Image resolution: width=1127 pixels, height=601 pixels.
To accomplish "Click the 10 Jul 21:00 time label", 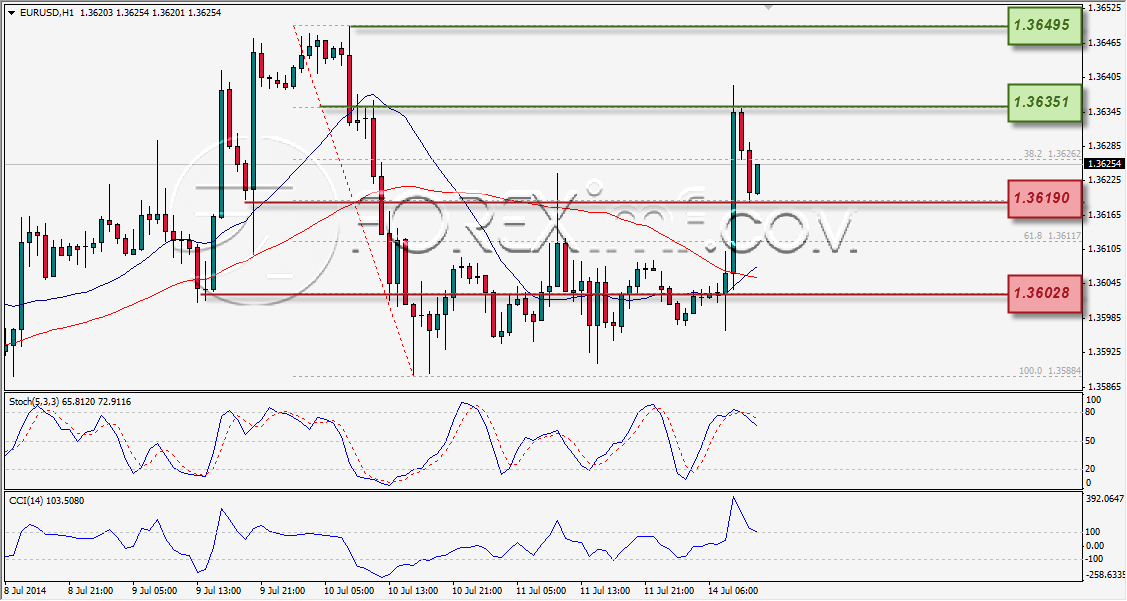I will click(477, 591).
